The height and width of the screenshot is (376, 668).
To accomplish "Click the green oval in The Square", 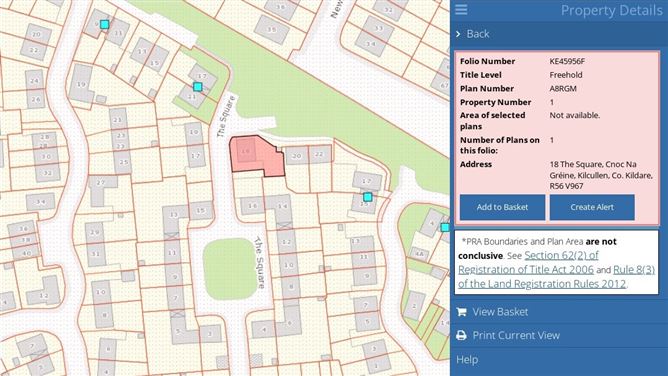I will pyautogui.click(x=230, y=269).
